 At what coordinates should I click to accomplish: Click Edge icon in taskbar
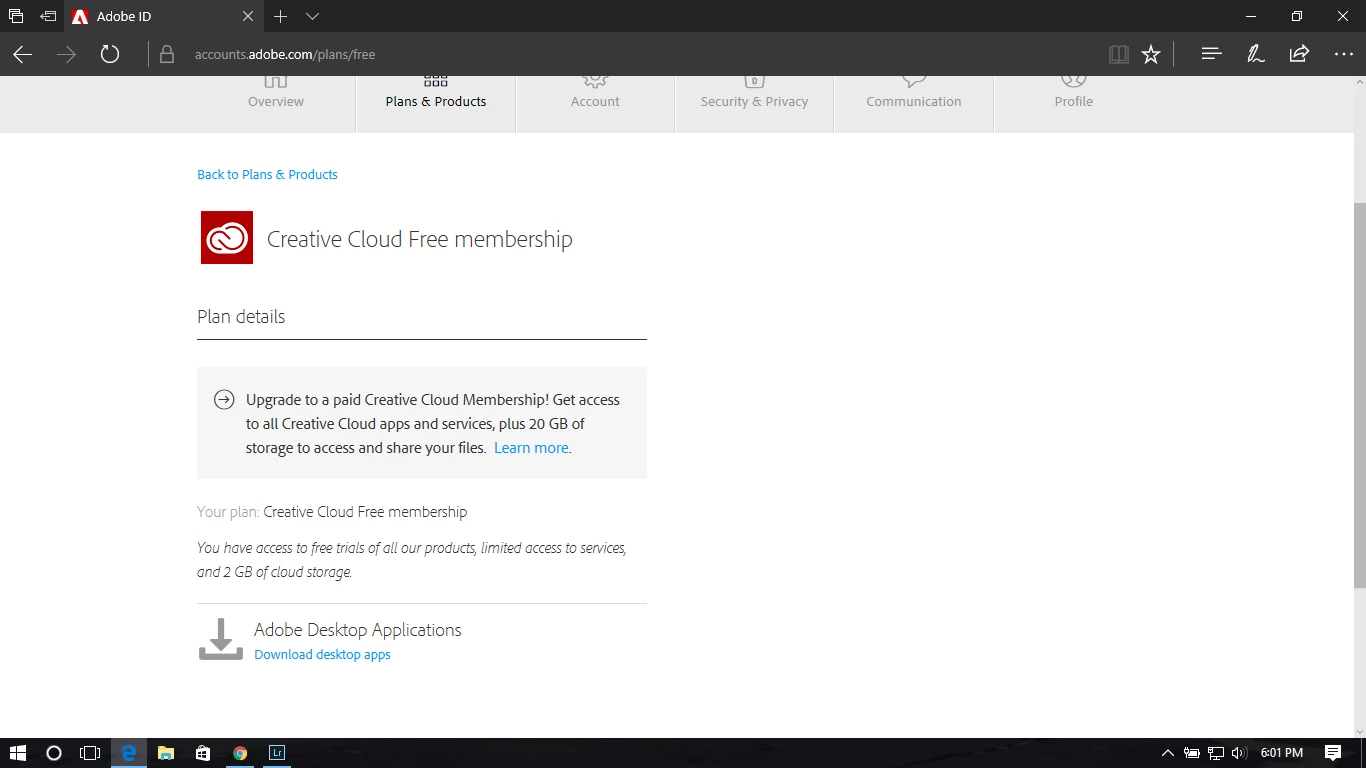tap(129, 753)
